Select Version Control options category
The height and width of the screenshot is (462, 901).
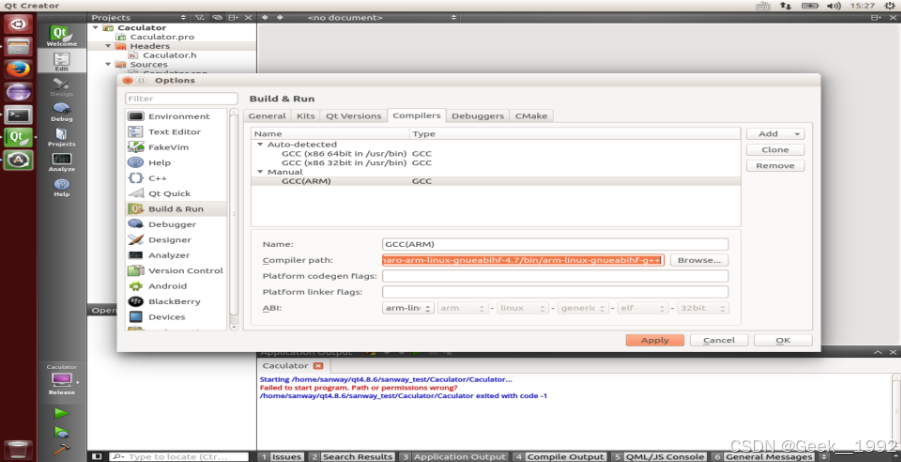[x=177, y=271]
